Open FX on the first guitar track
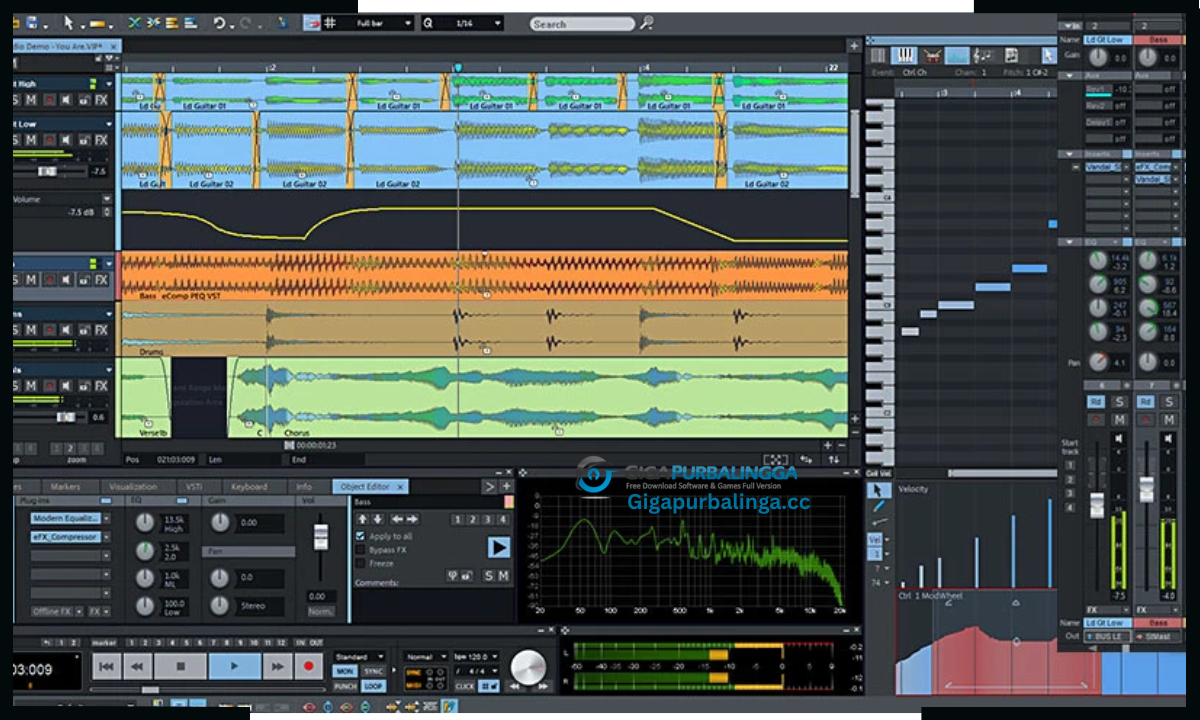 point(101,100)
